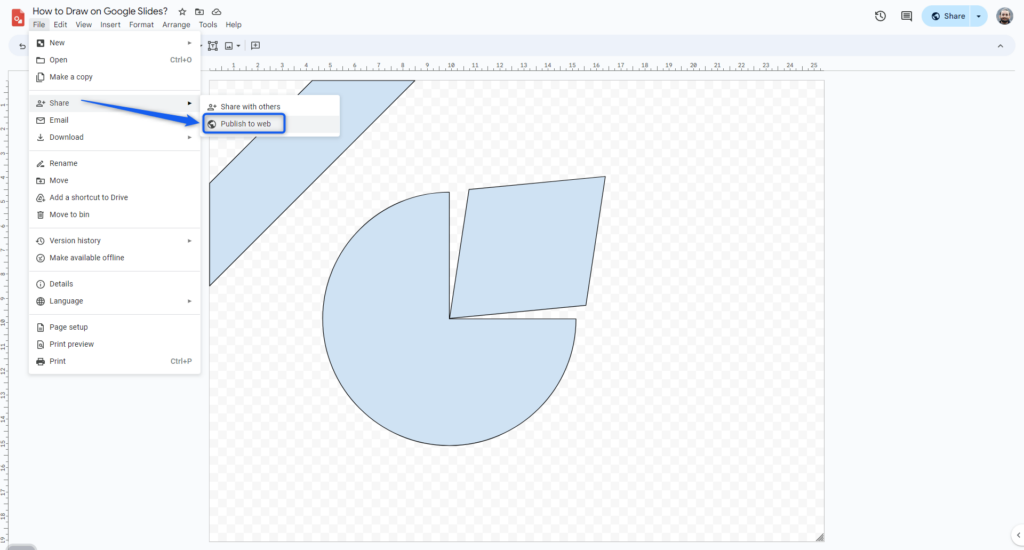Open the Google Drawings home logo
This screenshot has height=550, width=1024.
click(16, 17)
